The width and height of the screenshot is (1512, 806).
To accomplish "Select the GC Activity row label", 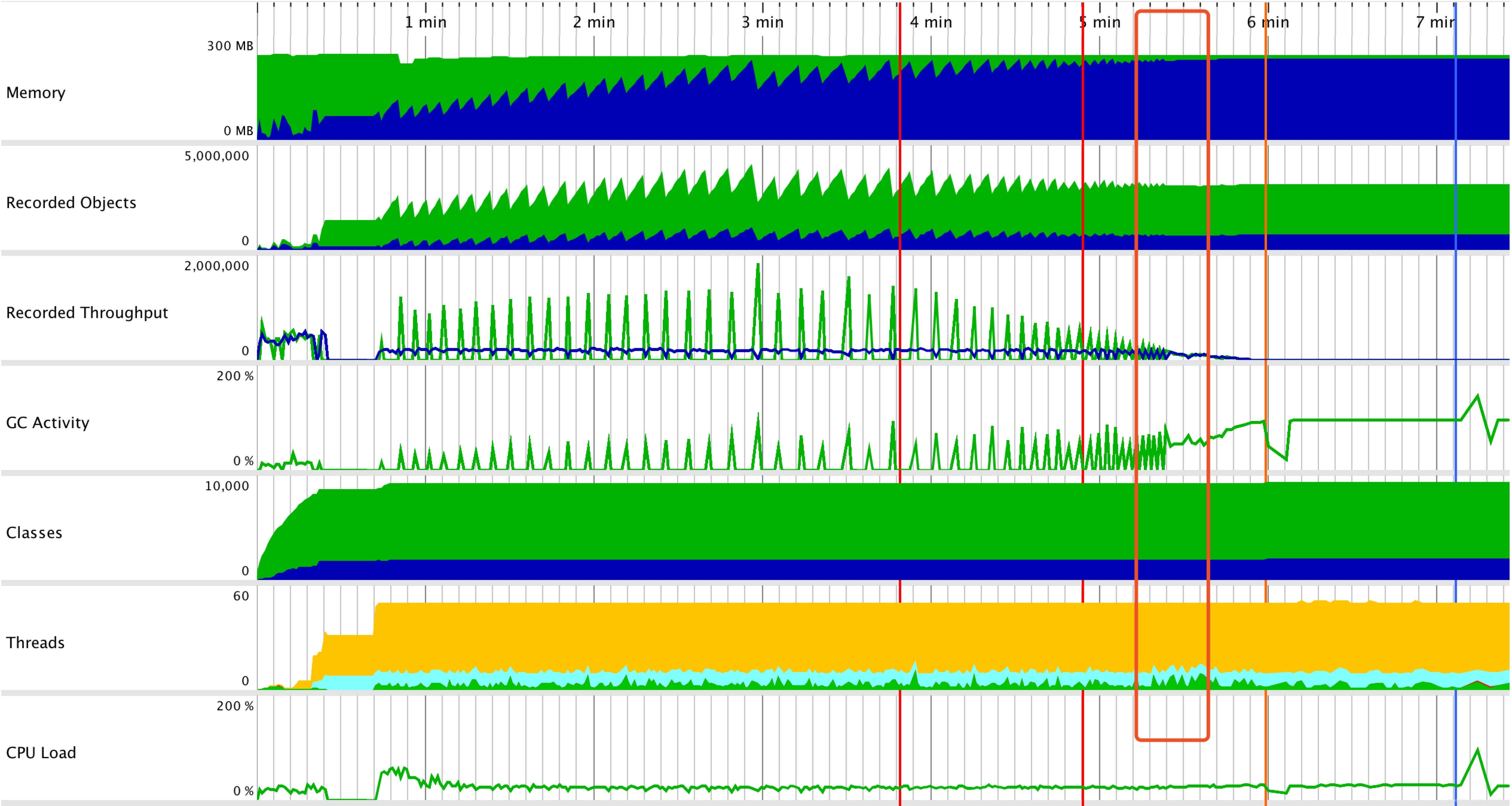I will coord(48,423).
